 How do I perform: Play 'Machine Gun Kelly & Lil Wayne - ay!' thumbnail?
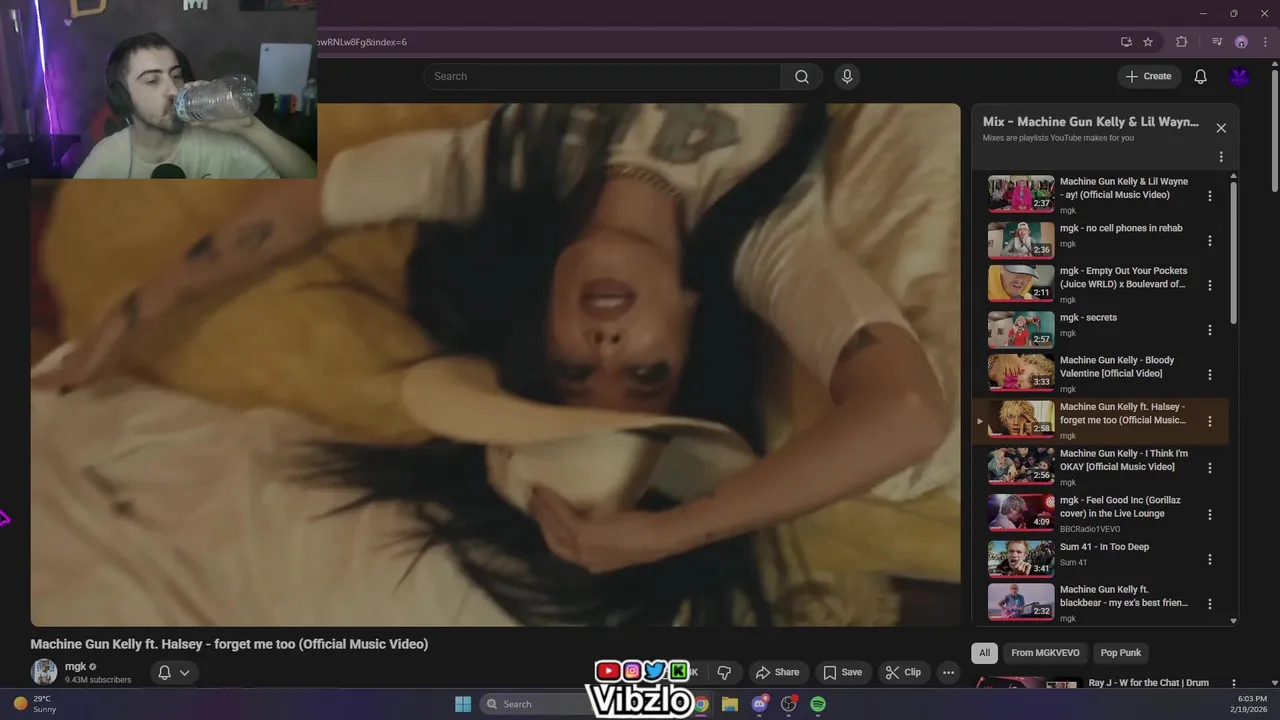coord(1021,194)
